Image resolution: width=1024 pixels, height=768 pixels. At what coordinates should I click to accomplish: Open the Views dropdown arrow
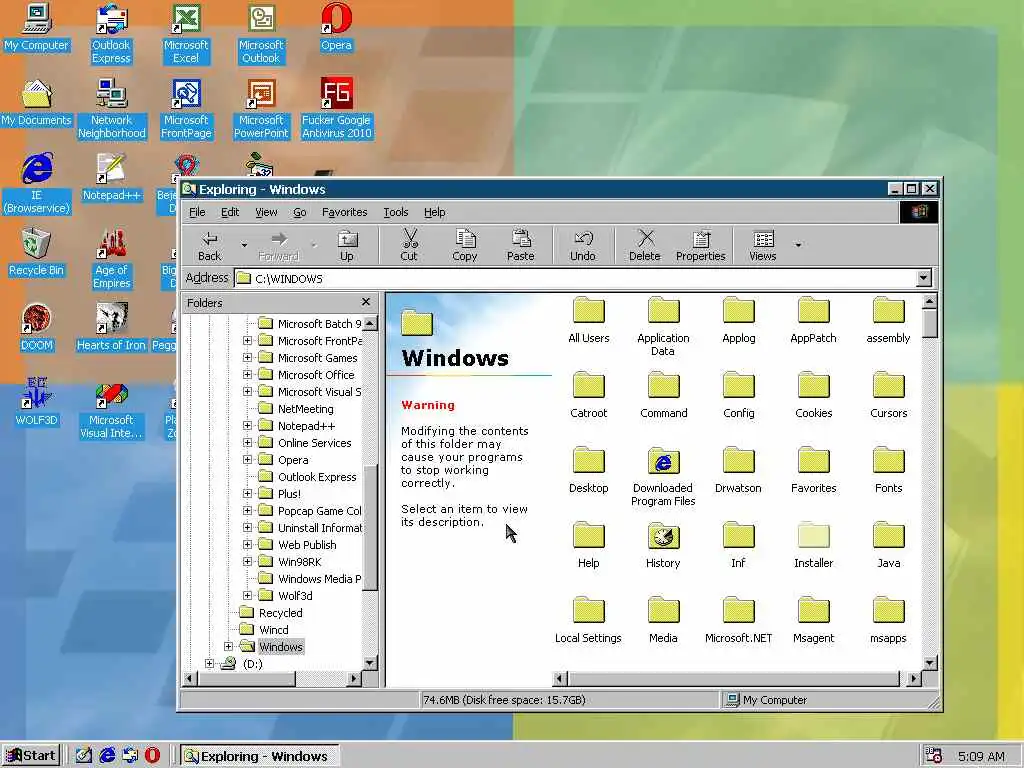tap(798, 246)
